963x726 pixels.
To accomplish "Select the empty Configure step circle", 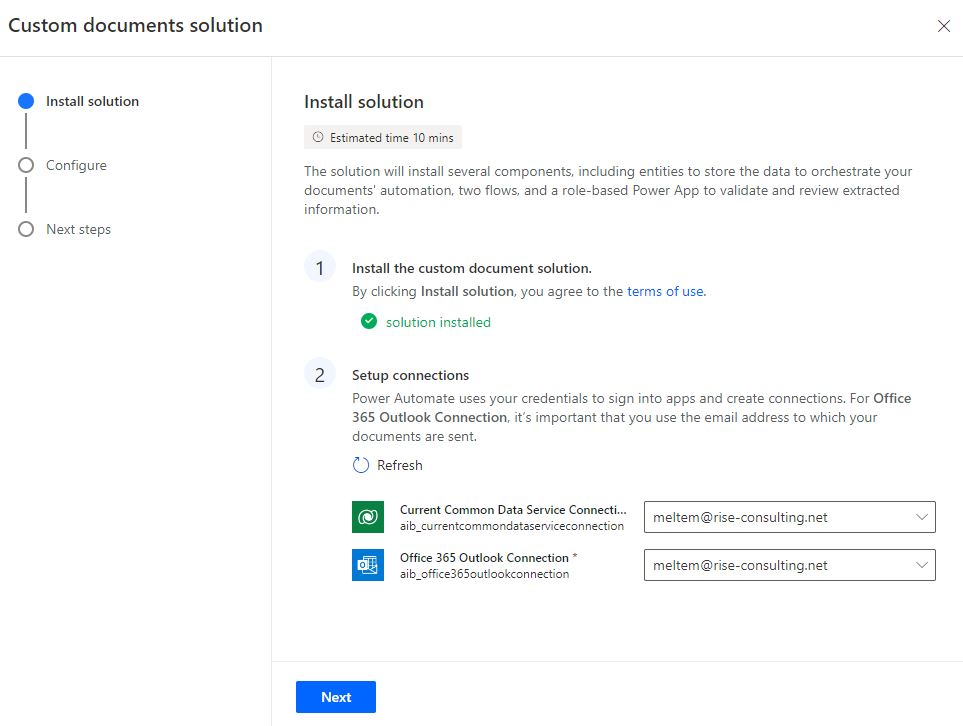I will (x=26, y=165).
